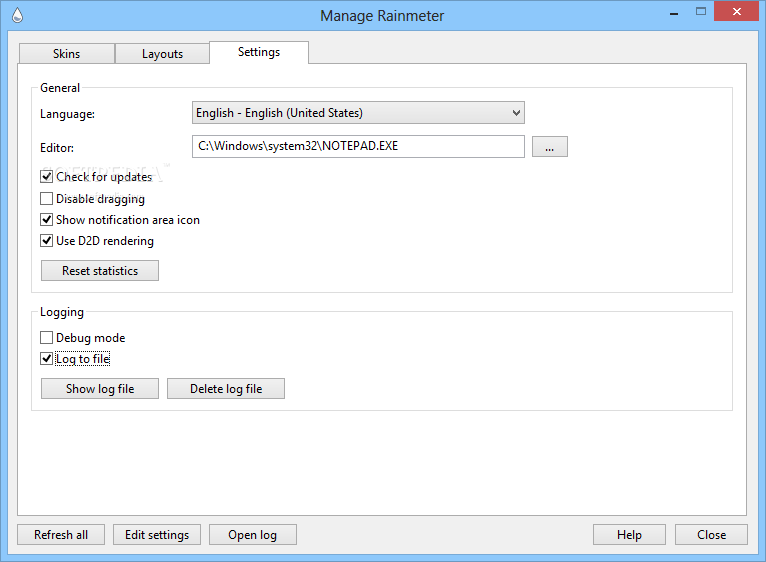The height and width of the screenshot is (562, 766).
Task: Switch to the Skins tab
Action: (66, 54)
